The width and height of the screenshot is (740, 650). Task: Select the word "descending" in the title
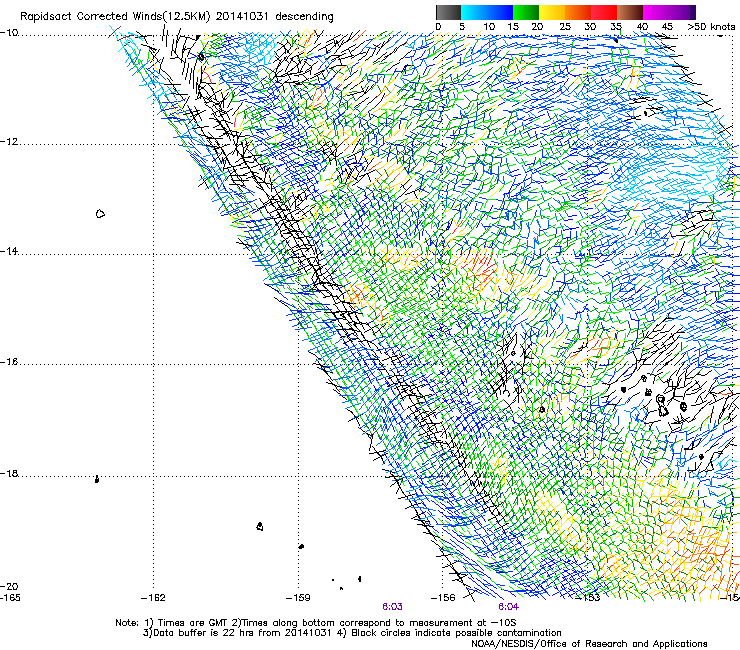pyautogui.click(x=304, y=17)
